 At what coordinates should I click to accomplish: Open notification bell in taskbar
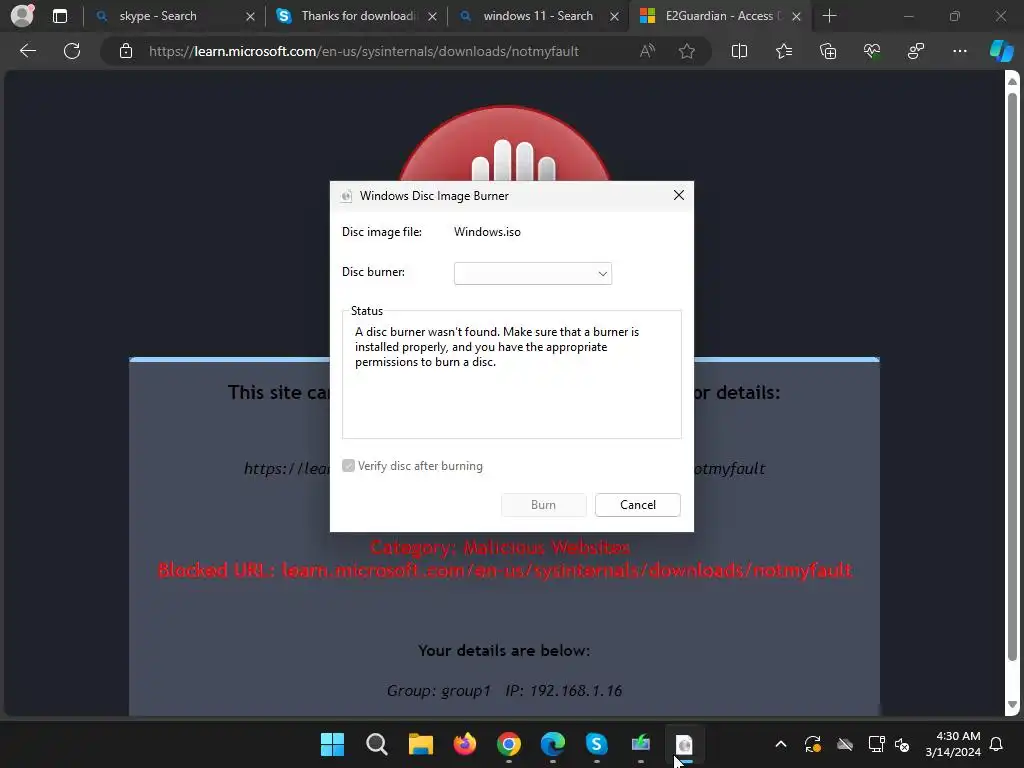coord(996,744)
